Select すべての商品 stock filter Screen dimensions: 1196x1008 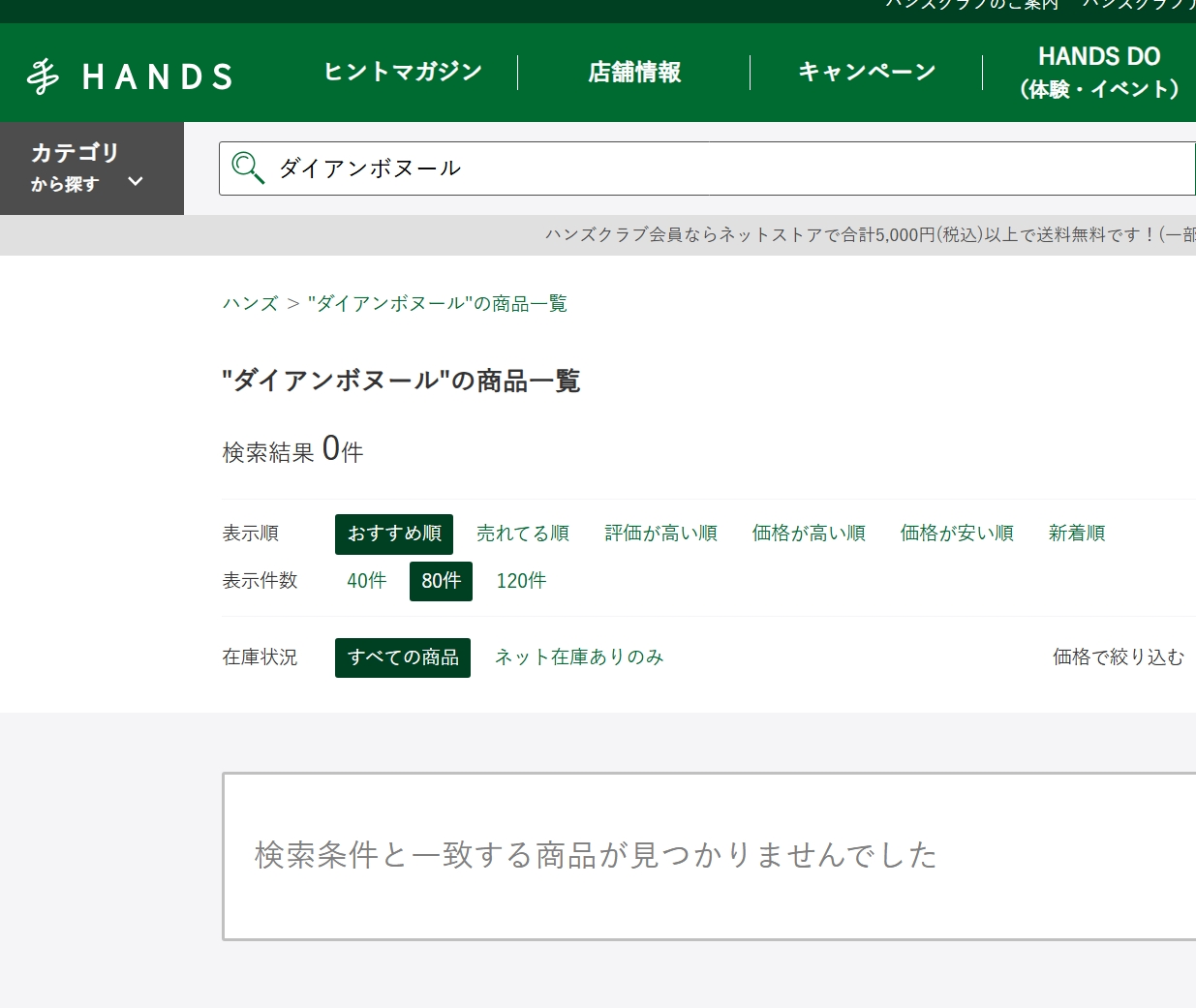(403, 657)
